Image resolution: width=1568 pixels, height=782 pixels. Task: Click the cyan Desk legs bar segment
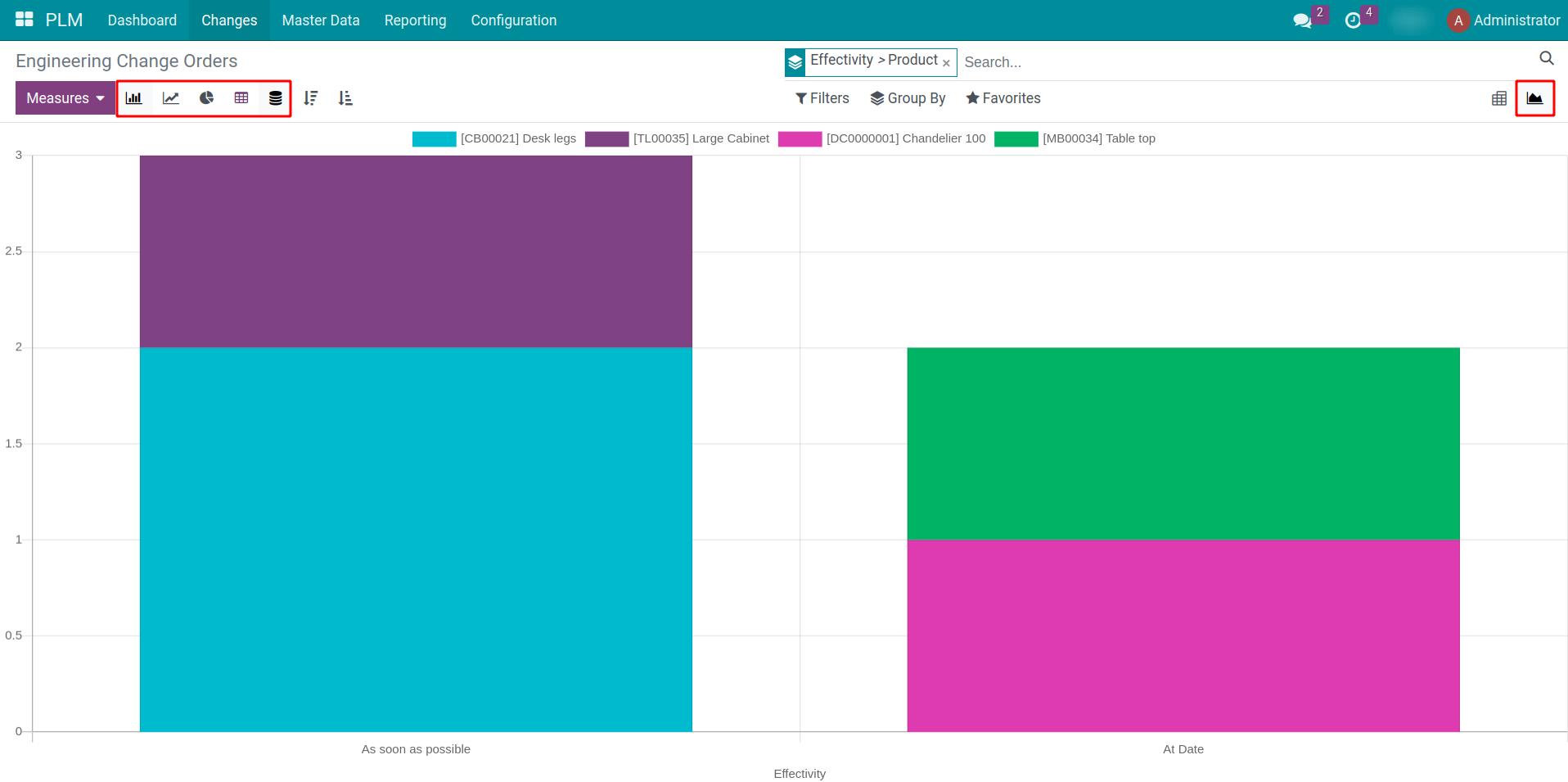click(416, 540)
